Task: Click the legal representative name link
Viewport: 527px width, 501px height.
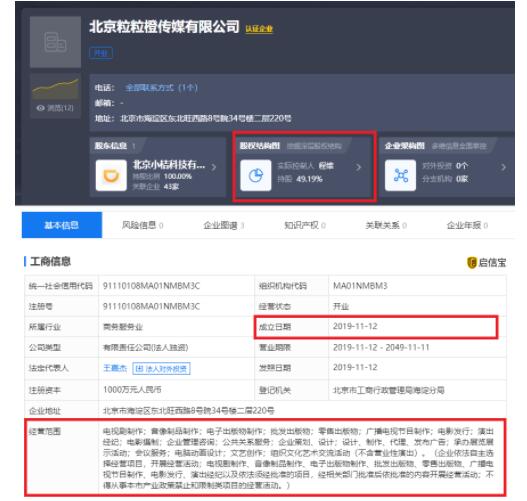Action: pos(115,368)
